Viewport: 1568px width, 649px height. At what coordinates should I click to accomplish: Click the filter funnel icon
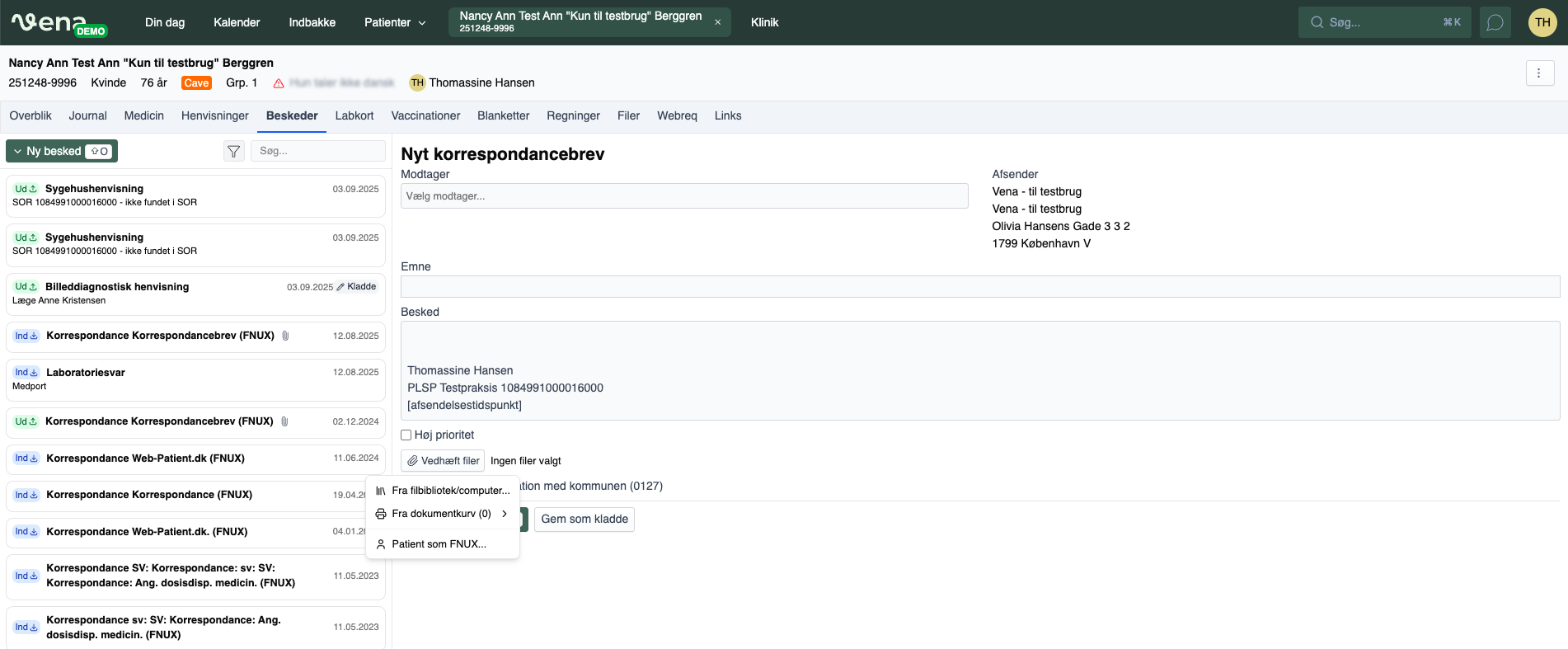pyautogui.click(x=234, y=151)
